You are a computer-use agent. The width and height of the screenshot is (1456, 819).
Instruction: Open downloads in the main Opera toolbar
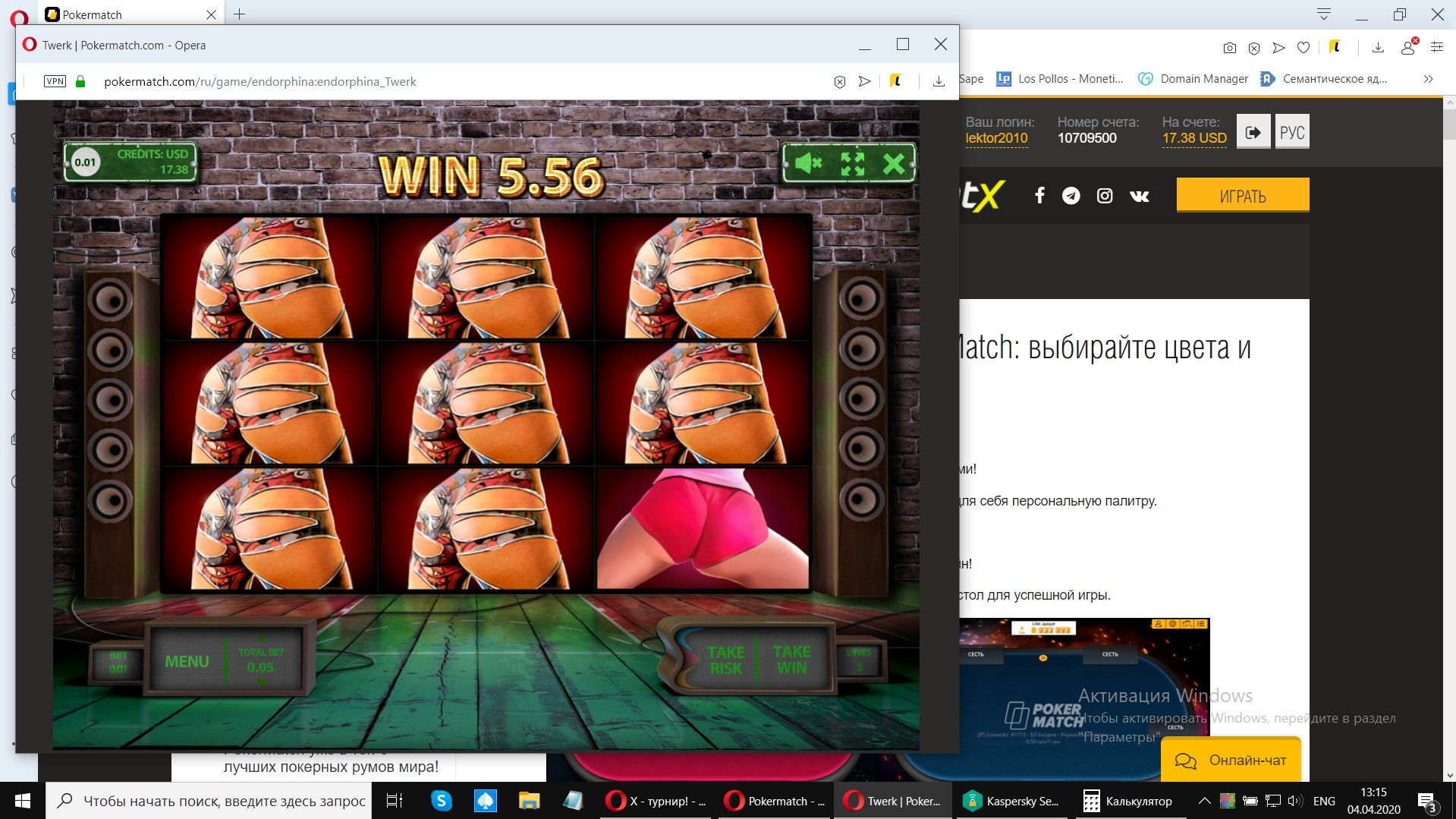pos(1379,48)
